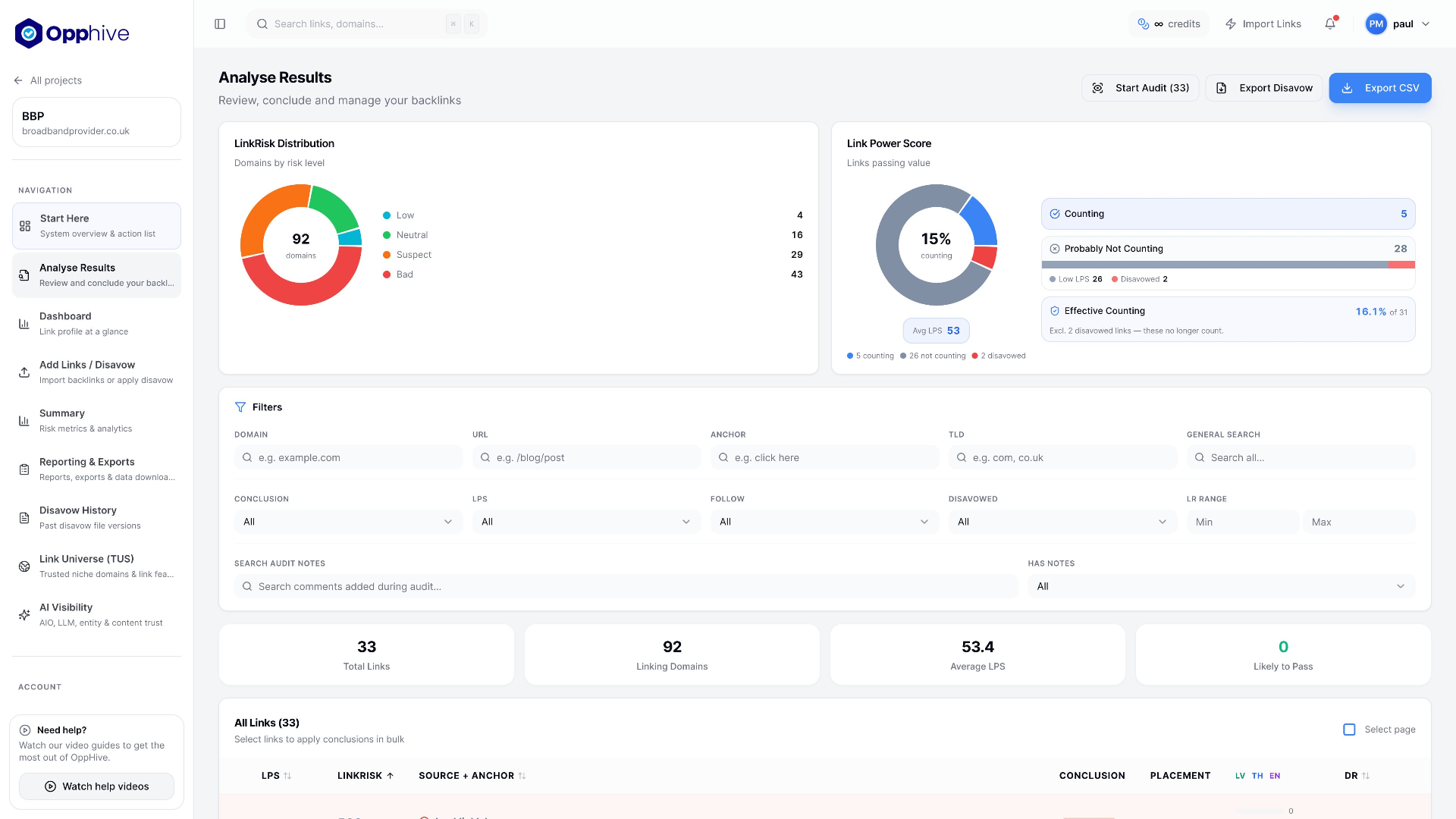Image resolution: width=1456 pixels, height=819 pixels.
Task: Click the Need help play icon
Action: coord(25,730)
